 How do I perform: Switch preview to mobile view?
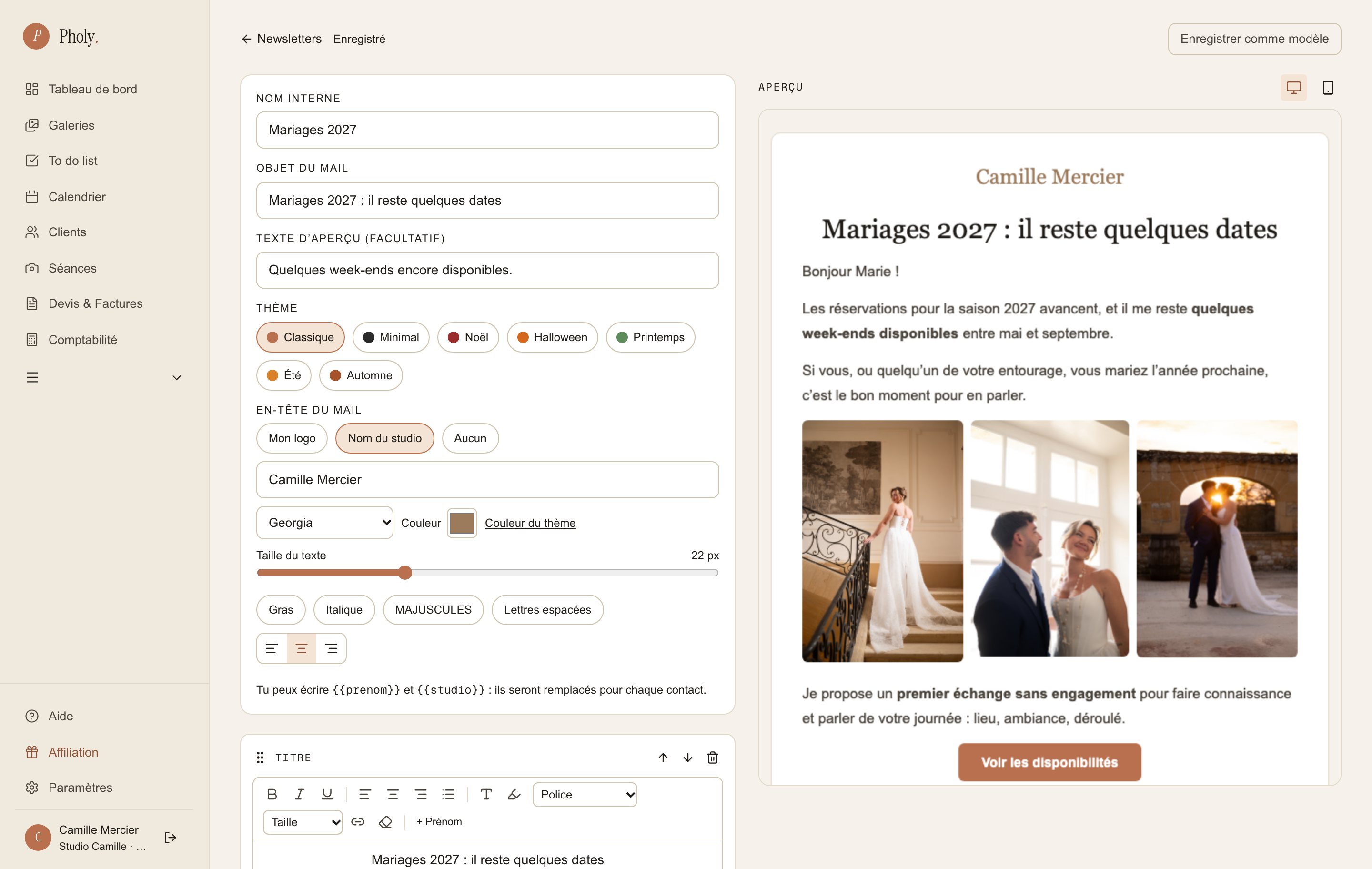tap(1328, 88)
